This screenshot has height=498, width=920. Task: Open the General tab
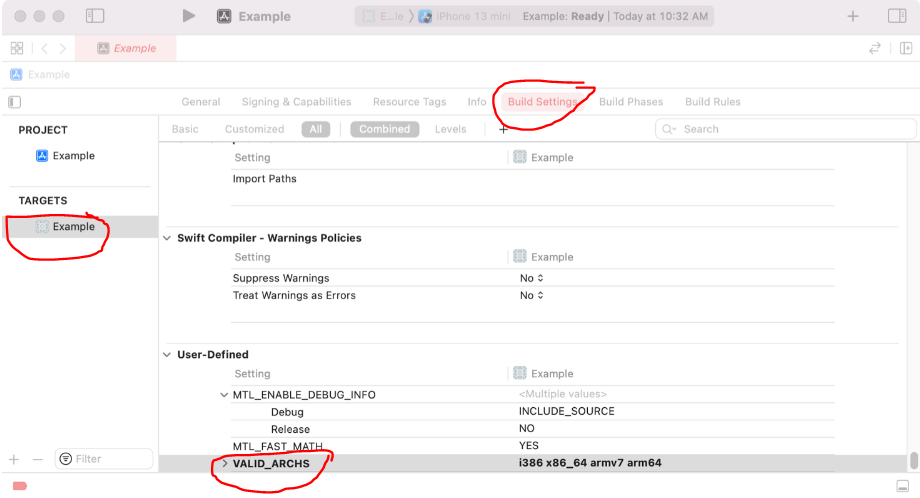[201, 102]
